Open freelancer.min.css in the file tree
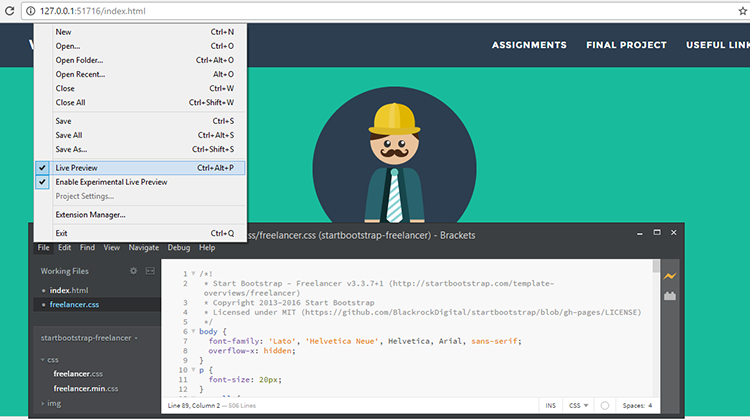 [x=86, y=388]
